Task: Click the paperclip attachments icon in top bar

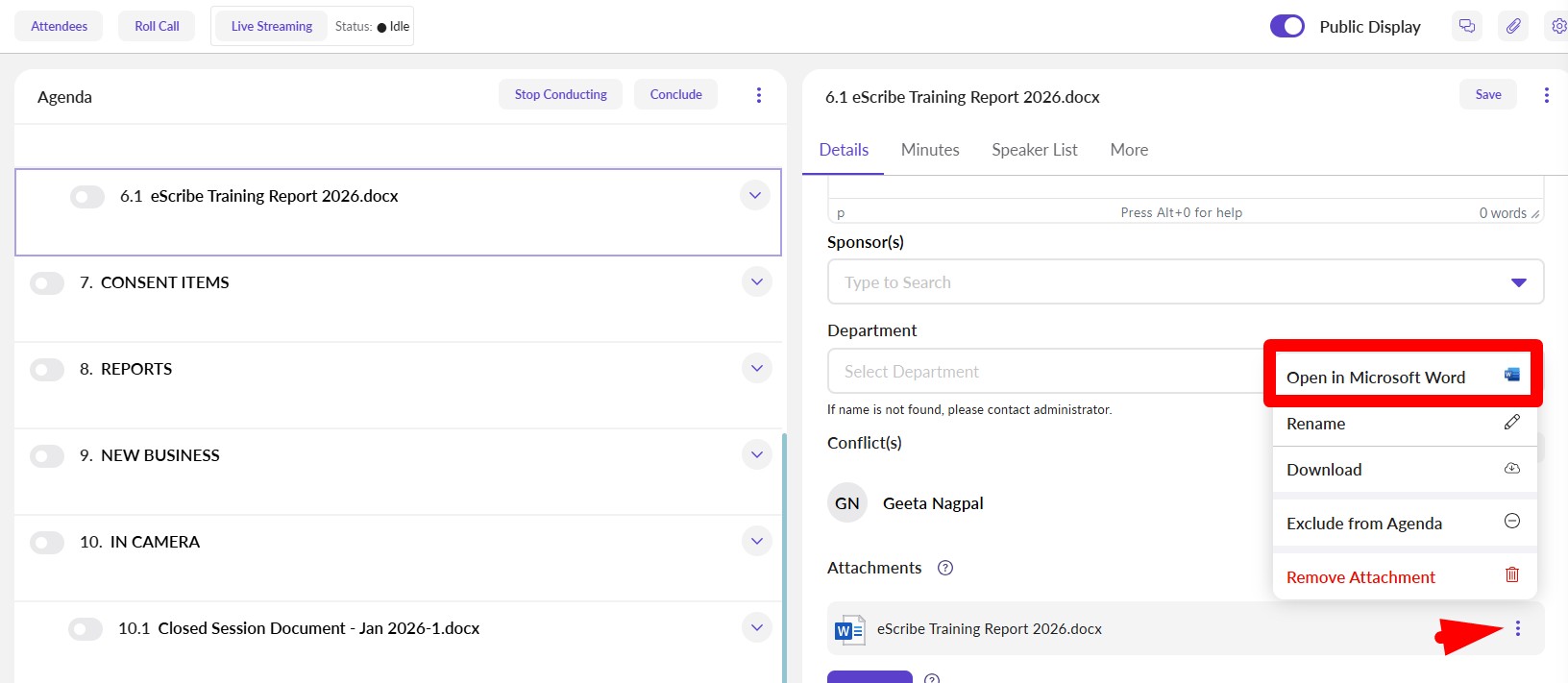Action: (x=1513, y=26)
